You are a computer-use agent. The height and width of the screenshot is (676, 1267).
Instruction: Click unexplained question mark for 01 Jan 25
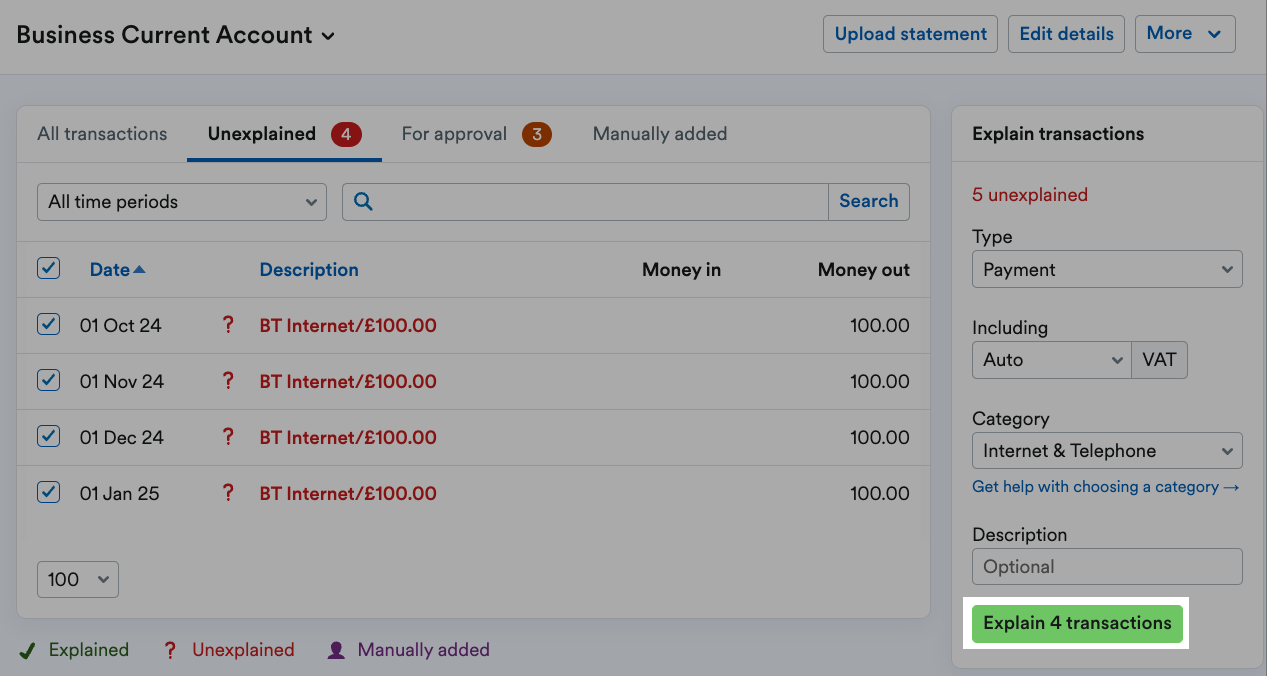(x=228, y=493)
